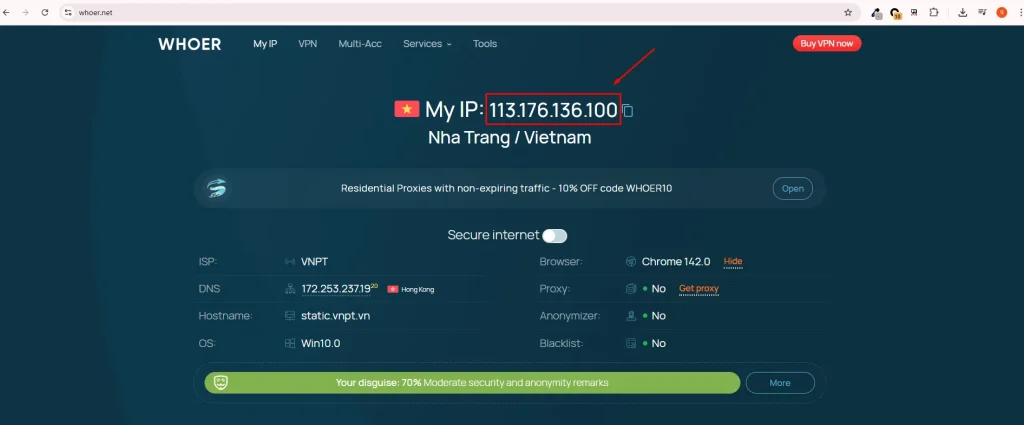Go to Multi-Acc in navigation
This screenshot has height=425, width=1024.
pyautogui.click(x=360, y=44)
